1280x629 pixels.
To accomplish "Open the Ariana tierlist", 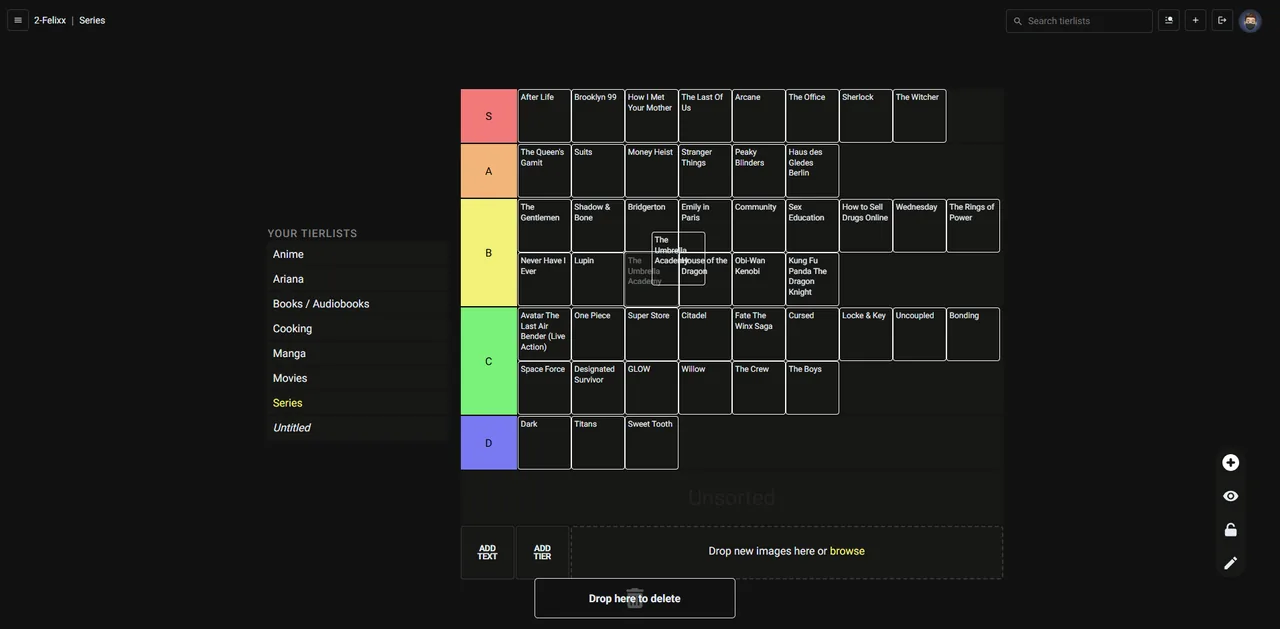I will [x=358, y=279].
